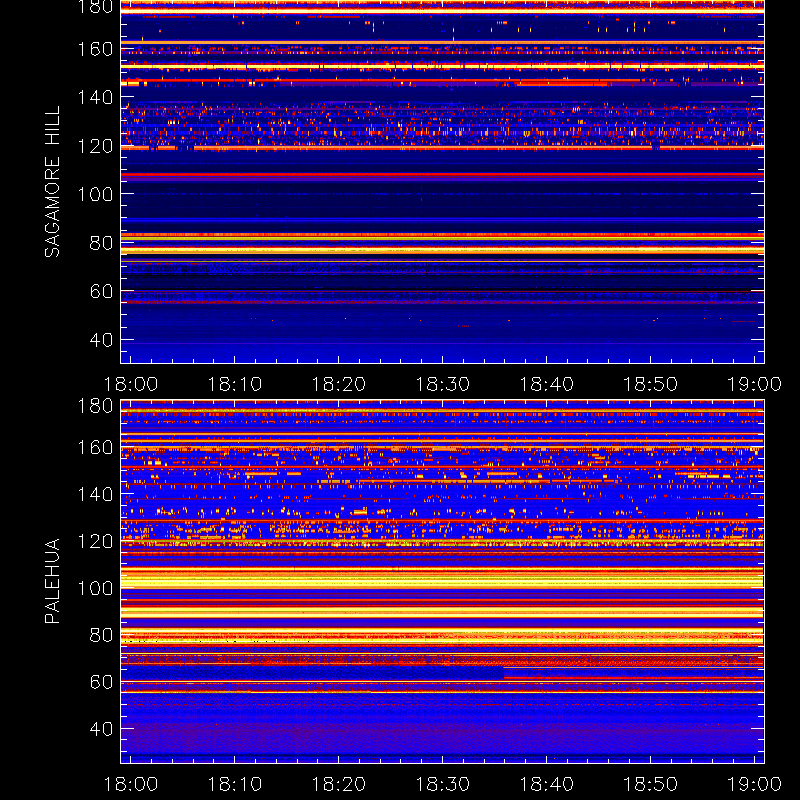Viewport: 800px width, 800px height.
Task: Pick the 180 frequency label on Palehua axis
Action: pos(95,406)
